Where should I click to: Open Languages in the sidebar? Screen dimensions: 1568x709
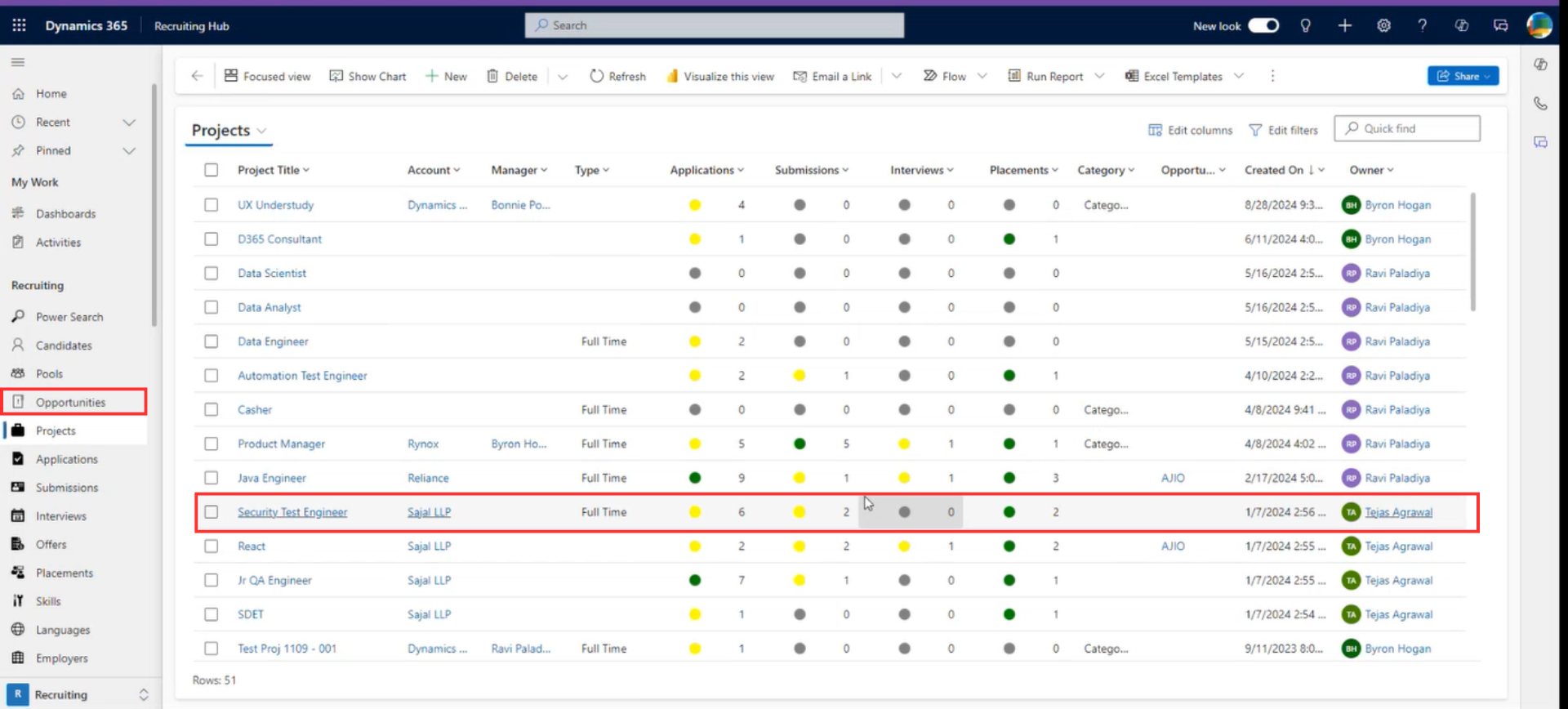63,630
